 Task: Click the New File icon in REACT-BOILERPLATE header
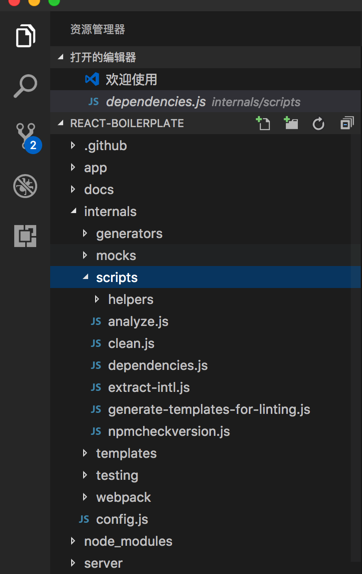click(263, 123)
